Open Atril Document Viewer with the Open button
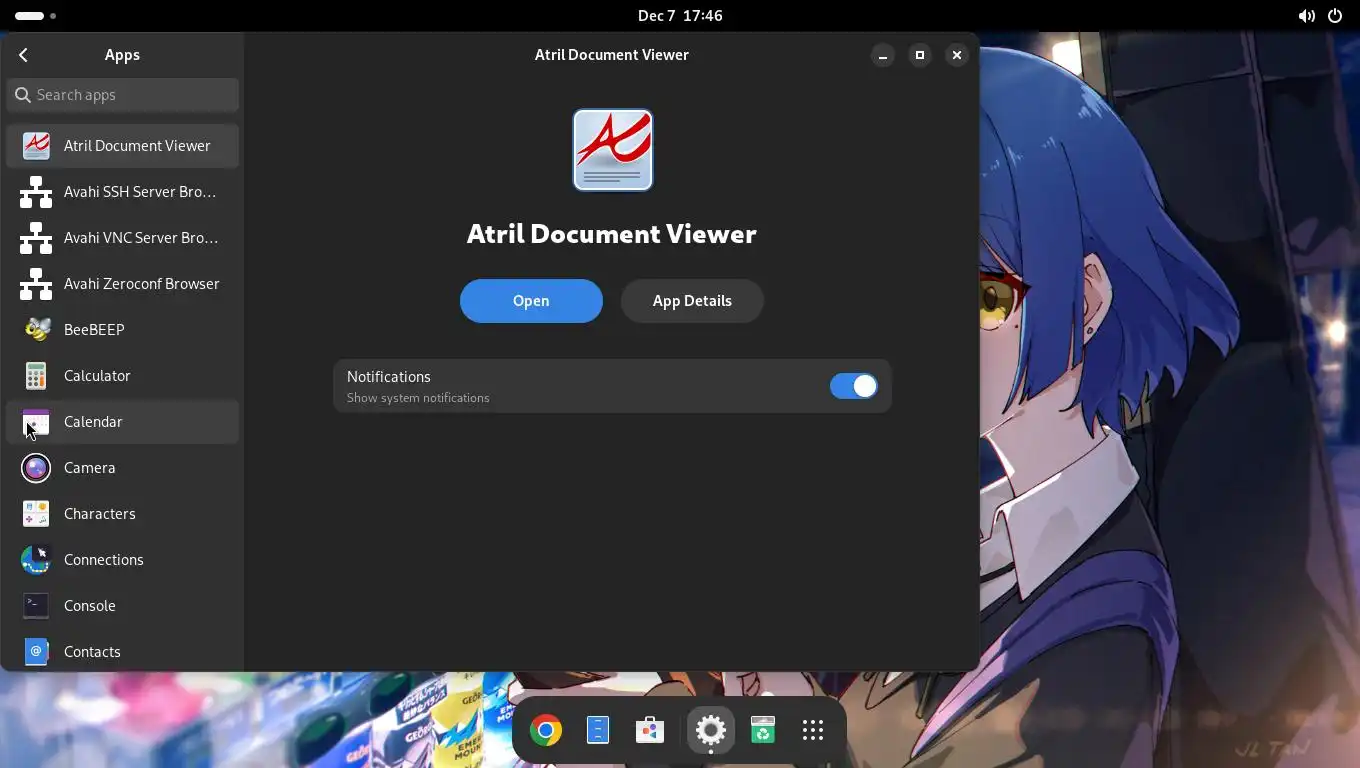The height and width of the screenshot is (768, 1360). pos(531,301)
